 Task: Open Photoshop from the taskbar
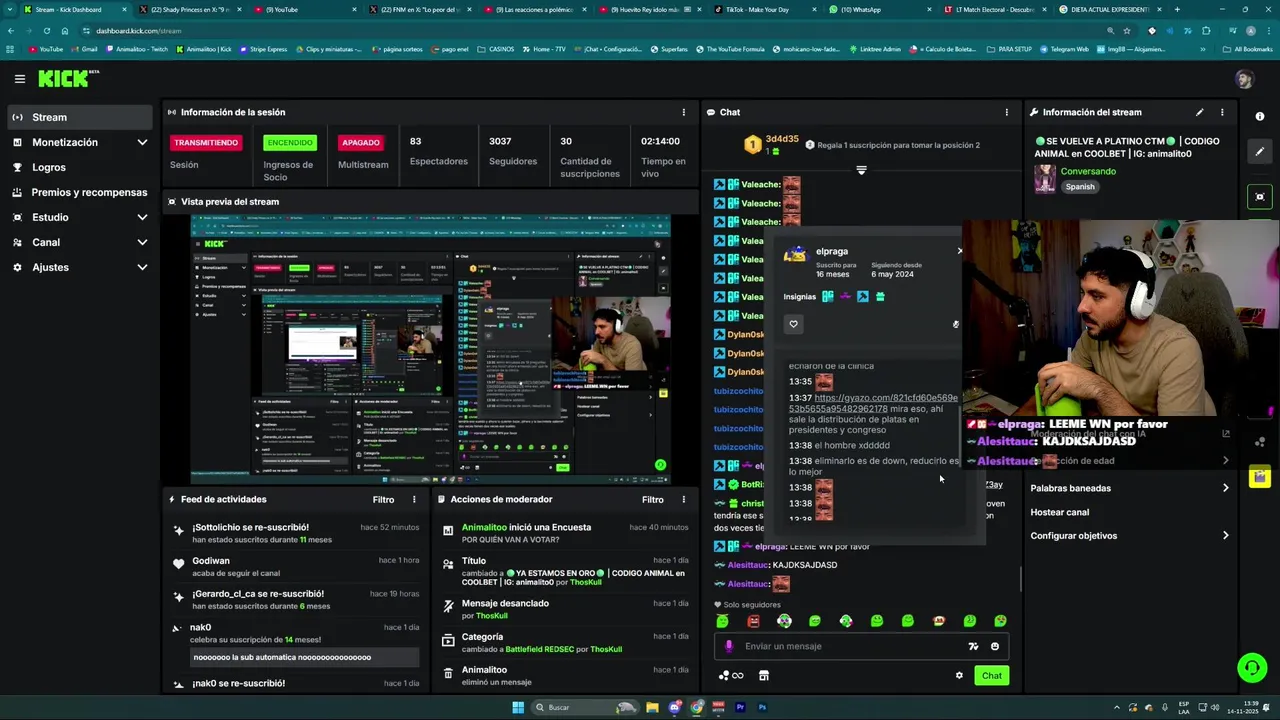pyautogui.click(x=762, y=707)
